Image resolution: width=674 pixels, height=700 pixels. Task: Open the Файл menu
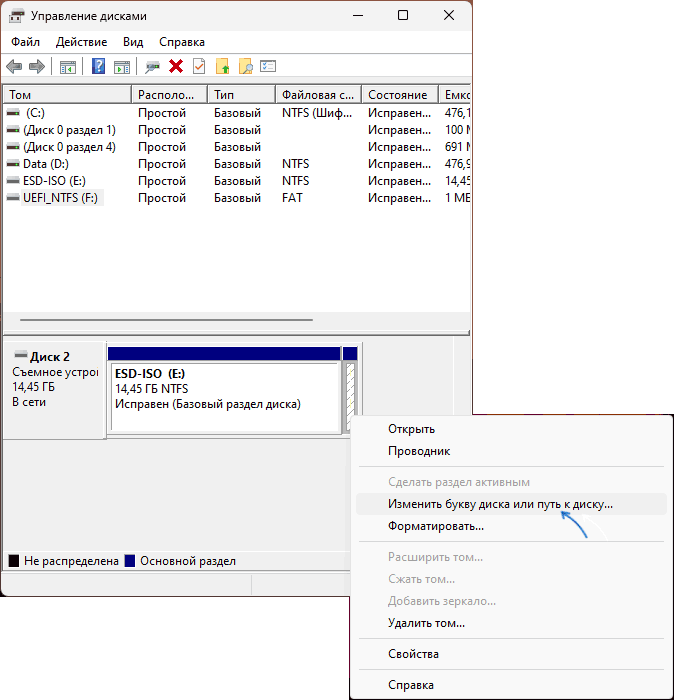25,42
